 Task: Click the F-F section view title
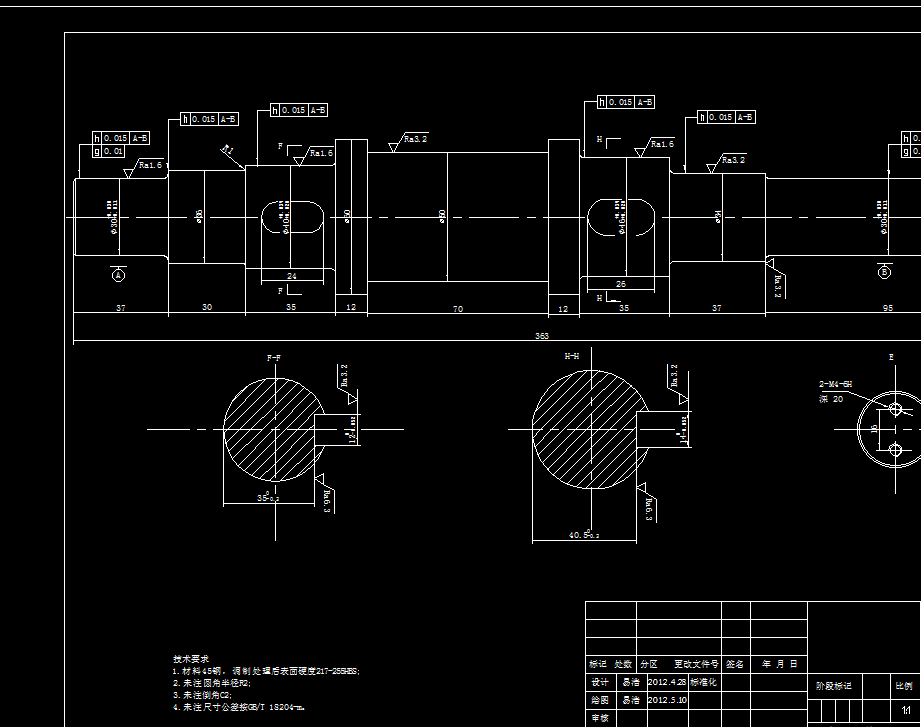(274, 358)
